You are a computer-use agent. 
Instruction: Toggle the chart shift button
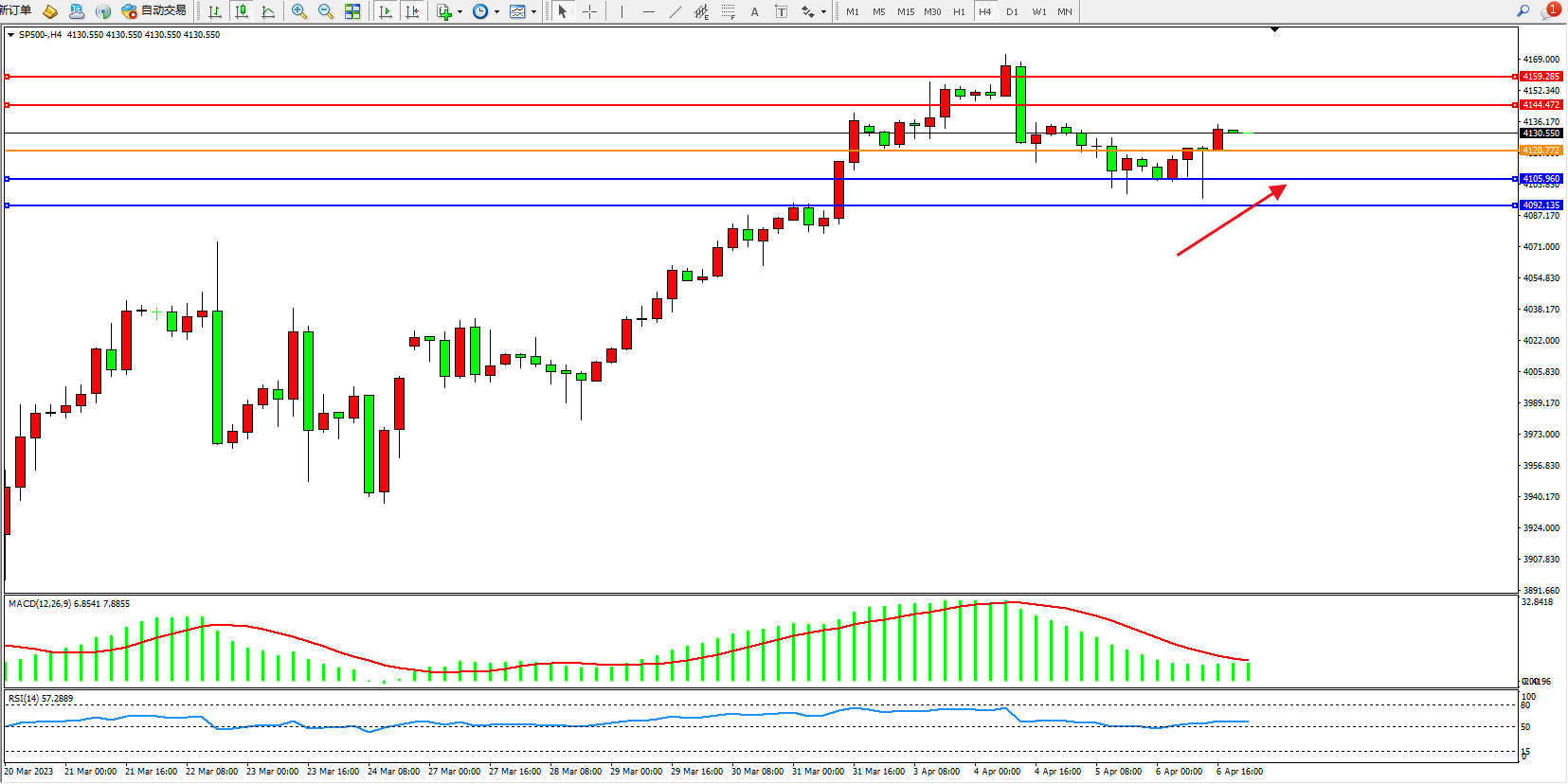point(412,11)
